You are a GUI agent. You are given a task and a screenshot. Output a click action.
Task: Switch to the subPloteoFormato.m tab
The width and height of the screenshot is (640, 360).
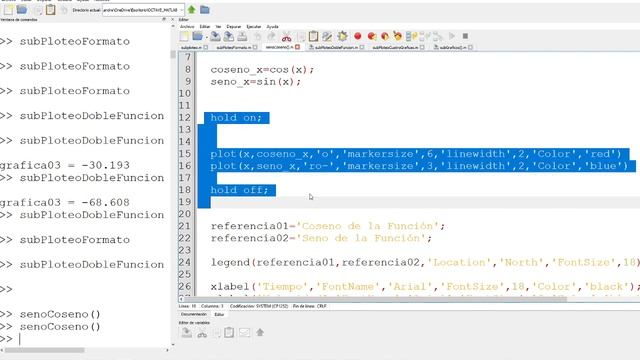(x=233, y=47)
